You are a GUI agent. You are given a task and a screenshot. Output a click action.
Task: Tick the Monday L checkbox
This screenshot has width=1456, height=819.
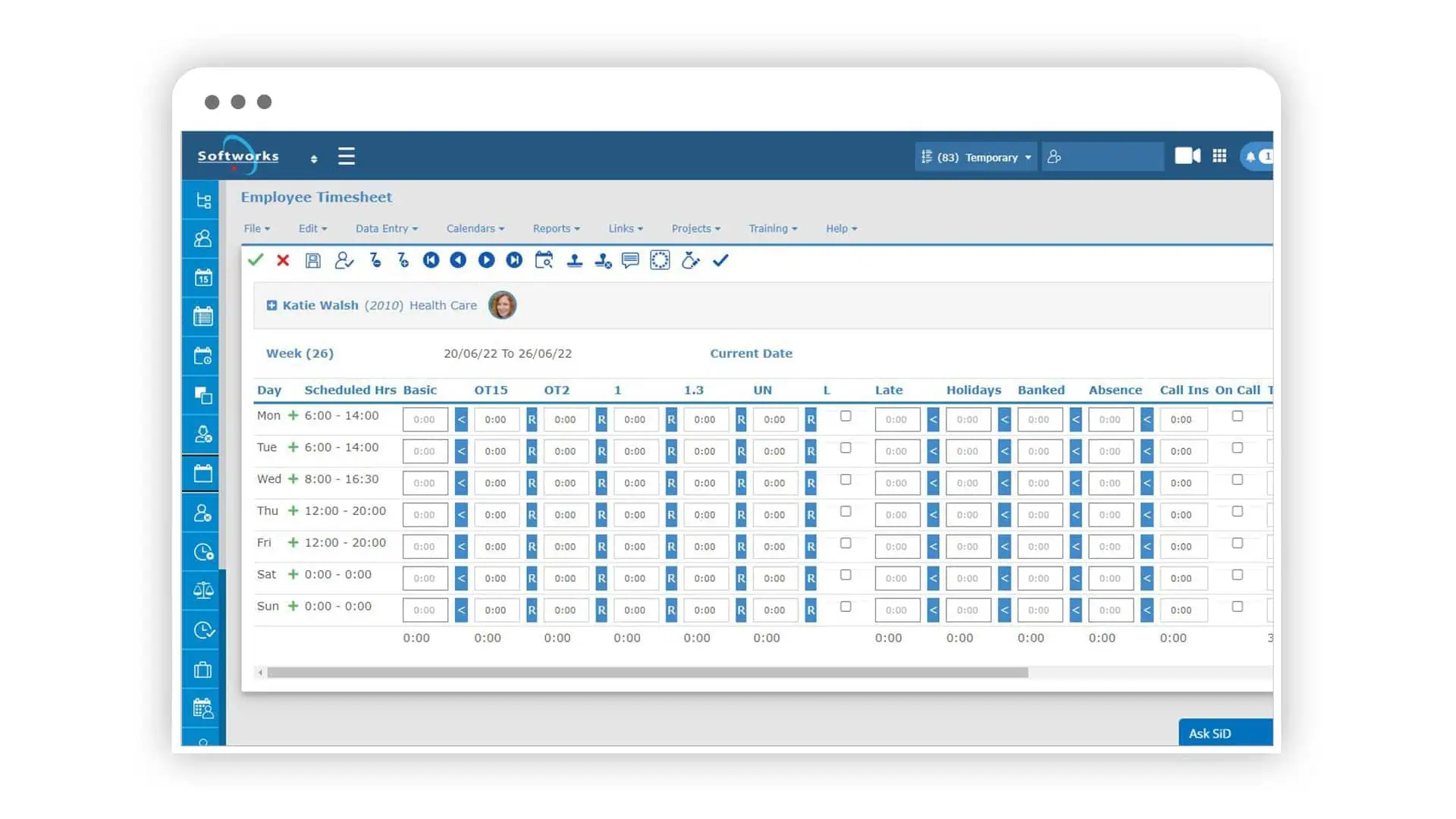tap(846, 416)
